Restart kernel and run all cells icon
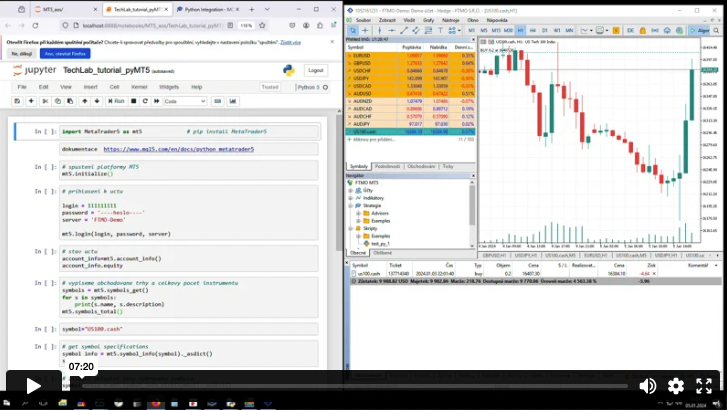727x411 pixels. [x=157, y=101]
